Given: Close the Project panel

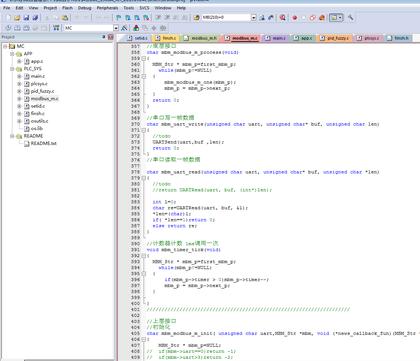Looking at the screenshot, I should (111, 37).
